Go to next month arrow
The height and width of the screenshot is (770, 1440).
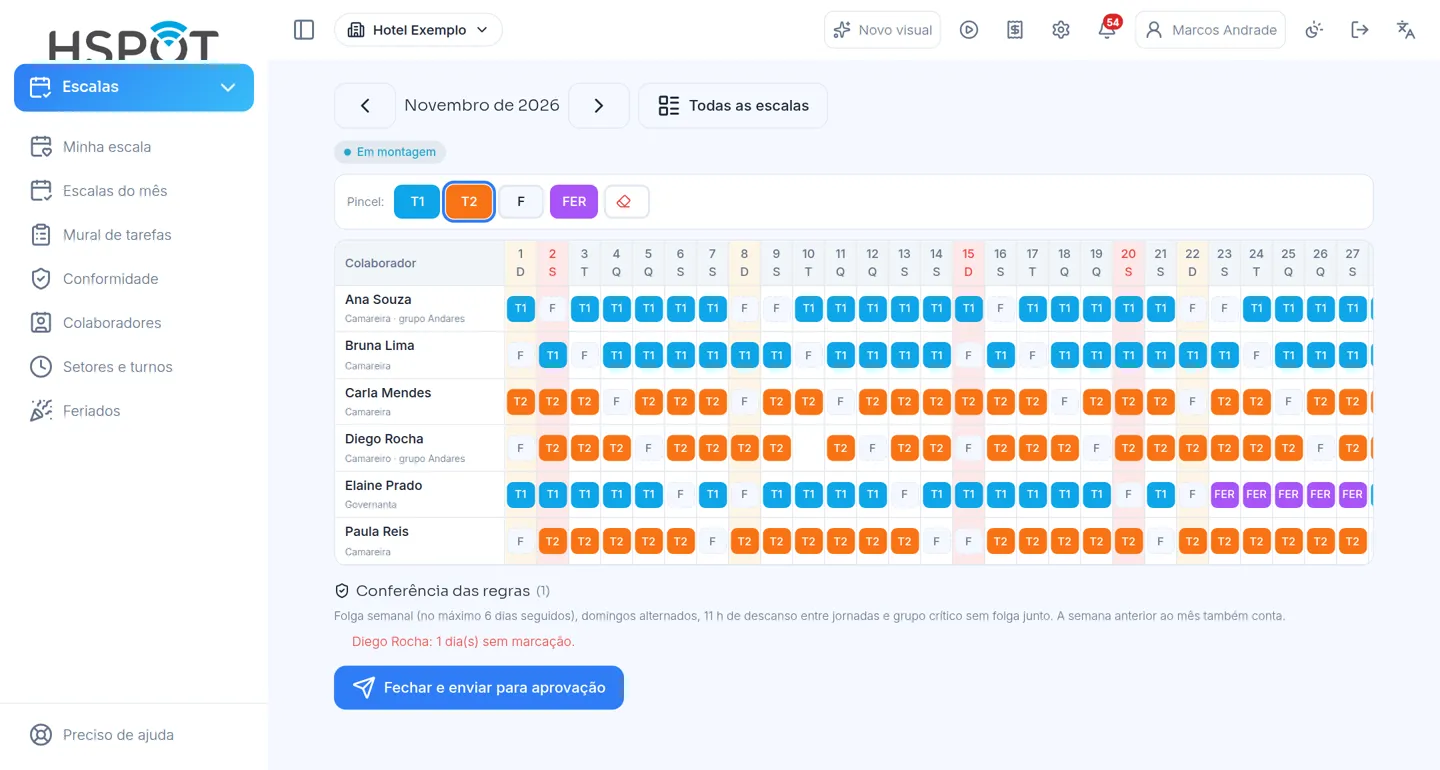[x=599, y=106]
